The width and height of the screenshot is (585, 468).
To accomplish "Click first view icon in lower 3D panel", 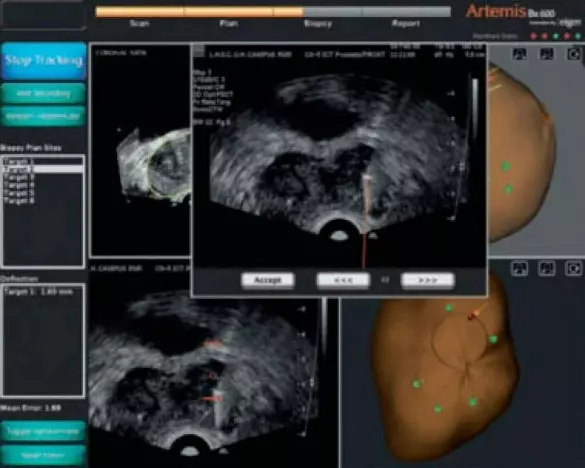I will click(x=519, y=268).
